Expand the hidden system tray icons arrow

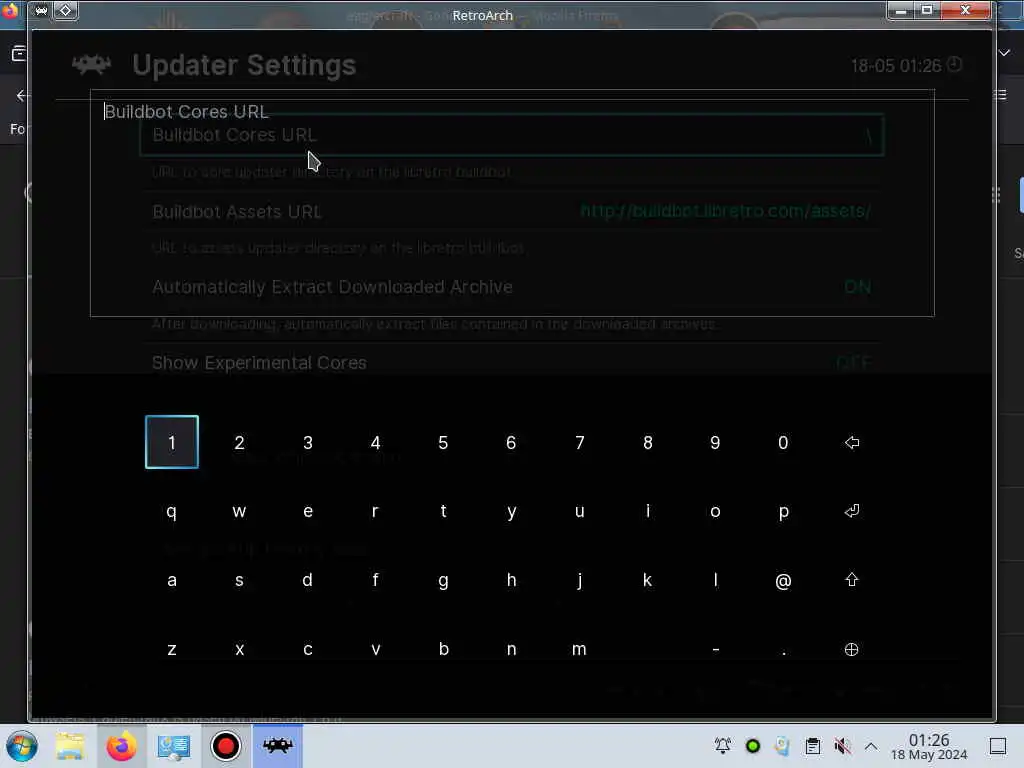[x=871, y=746]
